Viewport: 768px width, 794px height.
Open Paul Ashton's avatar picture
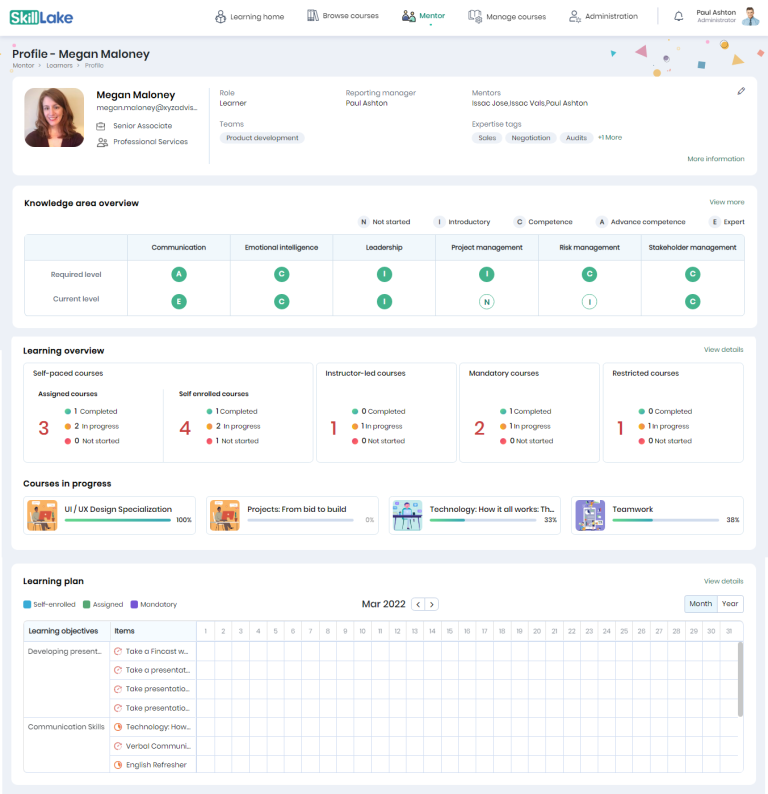(x=750, y=16)
